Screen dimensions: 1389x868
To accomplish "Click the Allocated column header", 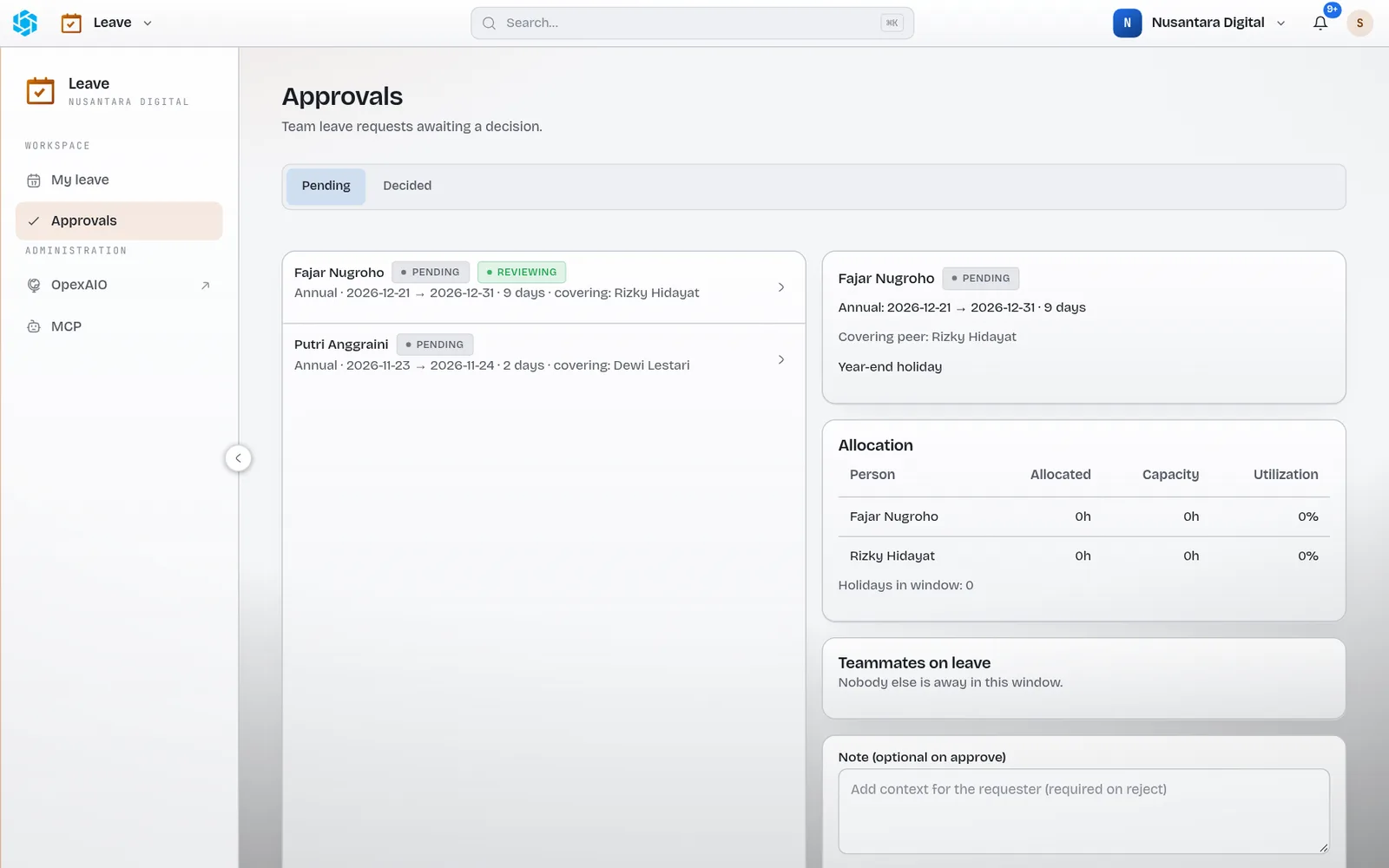I will coord(1060,475).
